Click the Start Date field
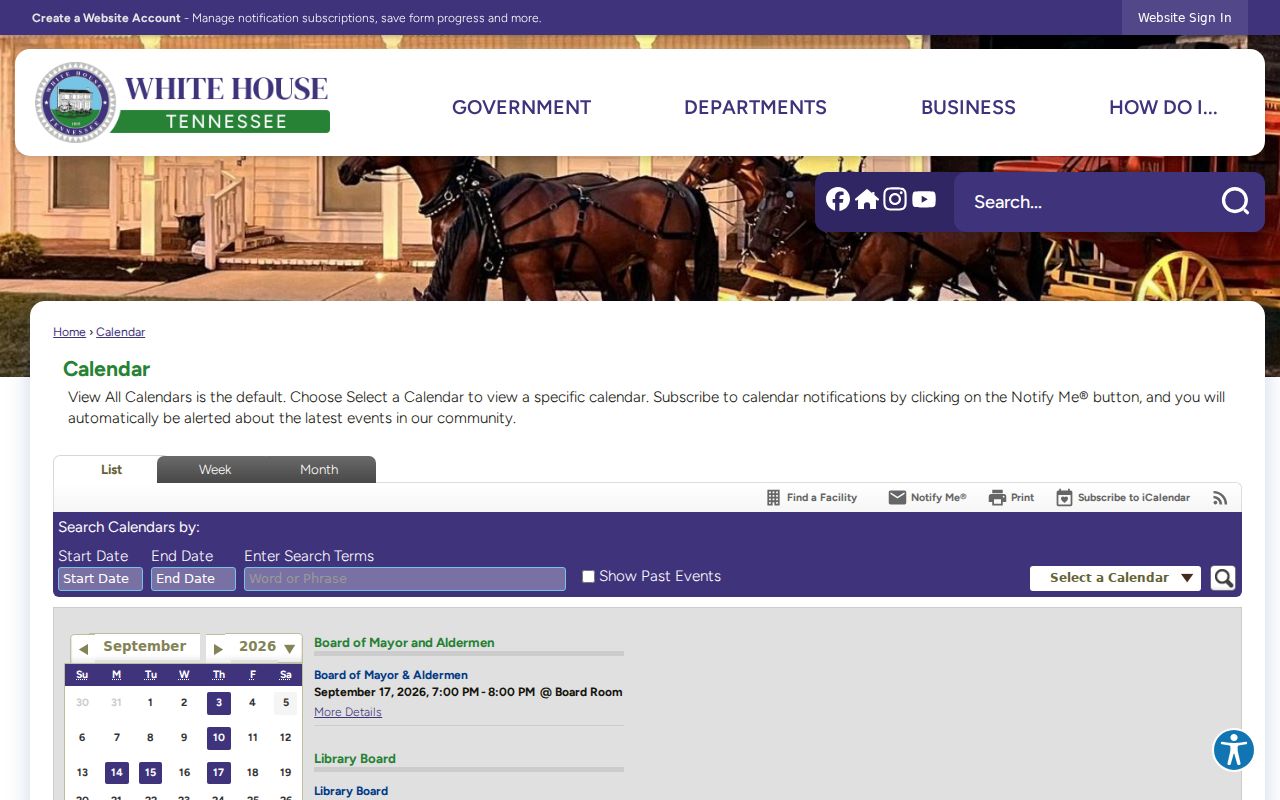The height and width of the screenshot is (800, 1280). pyautogui.click(x=100, y=579)
